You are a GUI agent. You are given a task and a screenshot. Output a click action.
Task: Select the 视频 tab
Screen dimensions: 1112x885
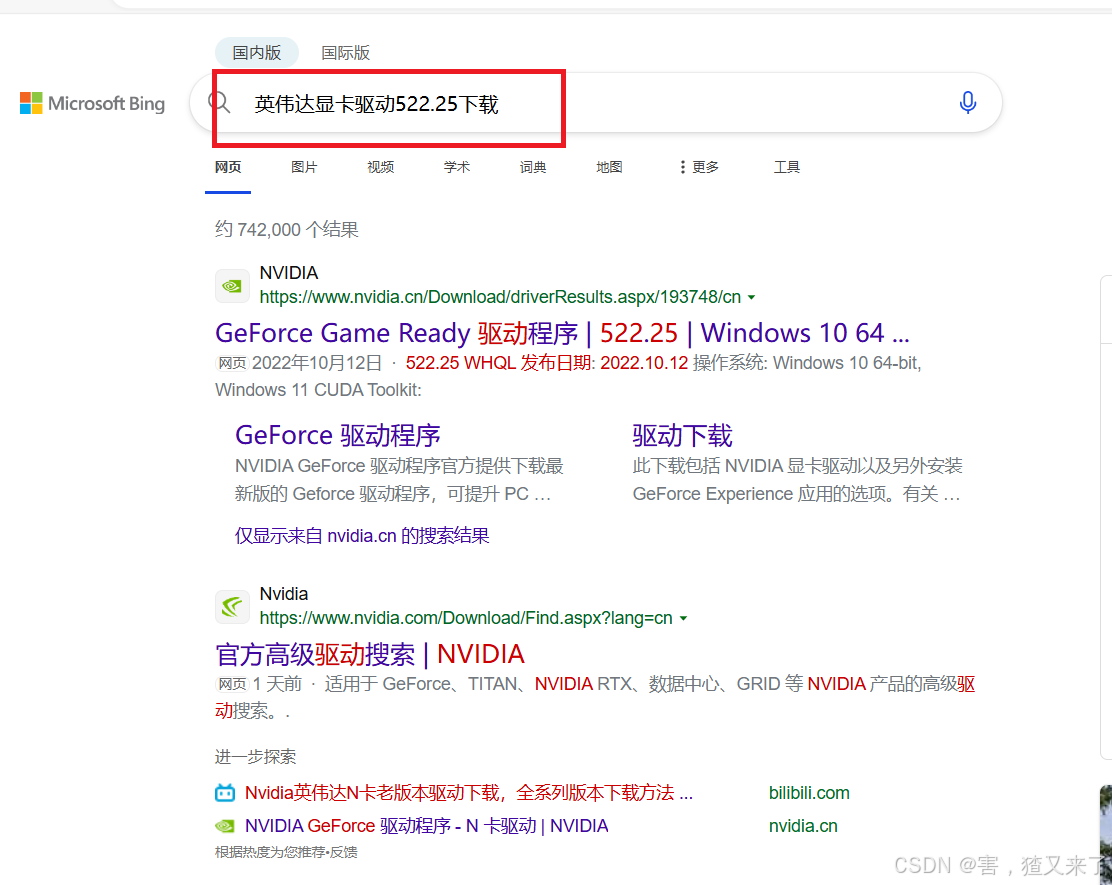[381, 167]
